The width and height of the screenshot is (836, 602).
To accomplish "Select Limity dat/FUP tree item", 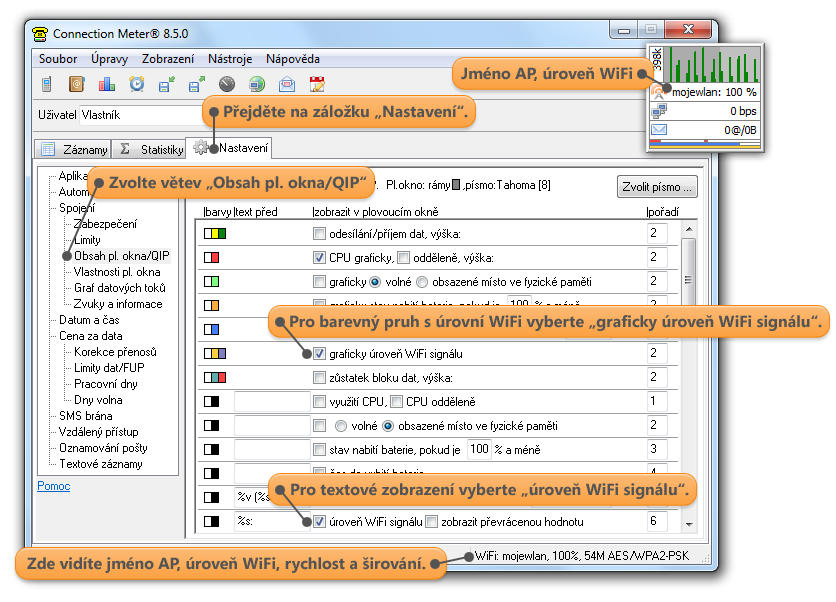I will pyautogui.click(x=109, y=368).
